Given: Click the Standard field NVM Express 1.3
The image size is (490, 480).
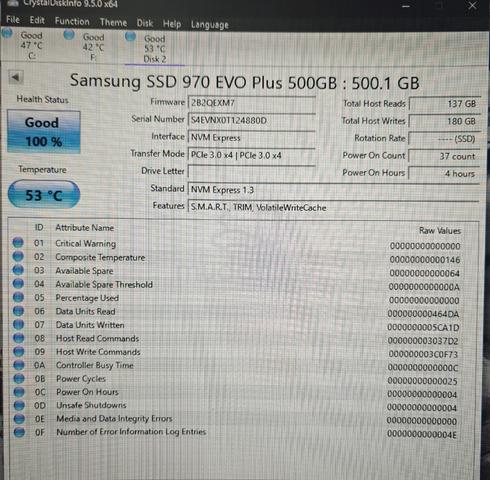Looking at the screenshot, I should tap(334, 190).
